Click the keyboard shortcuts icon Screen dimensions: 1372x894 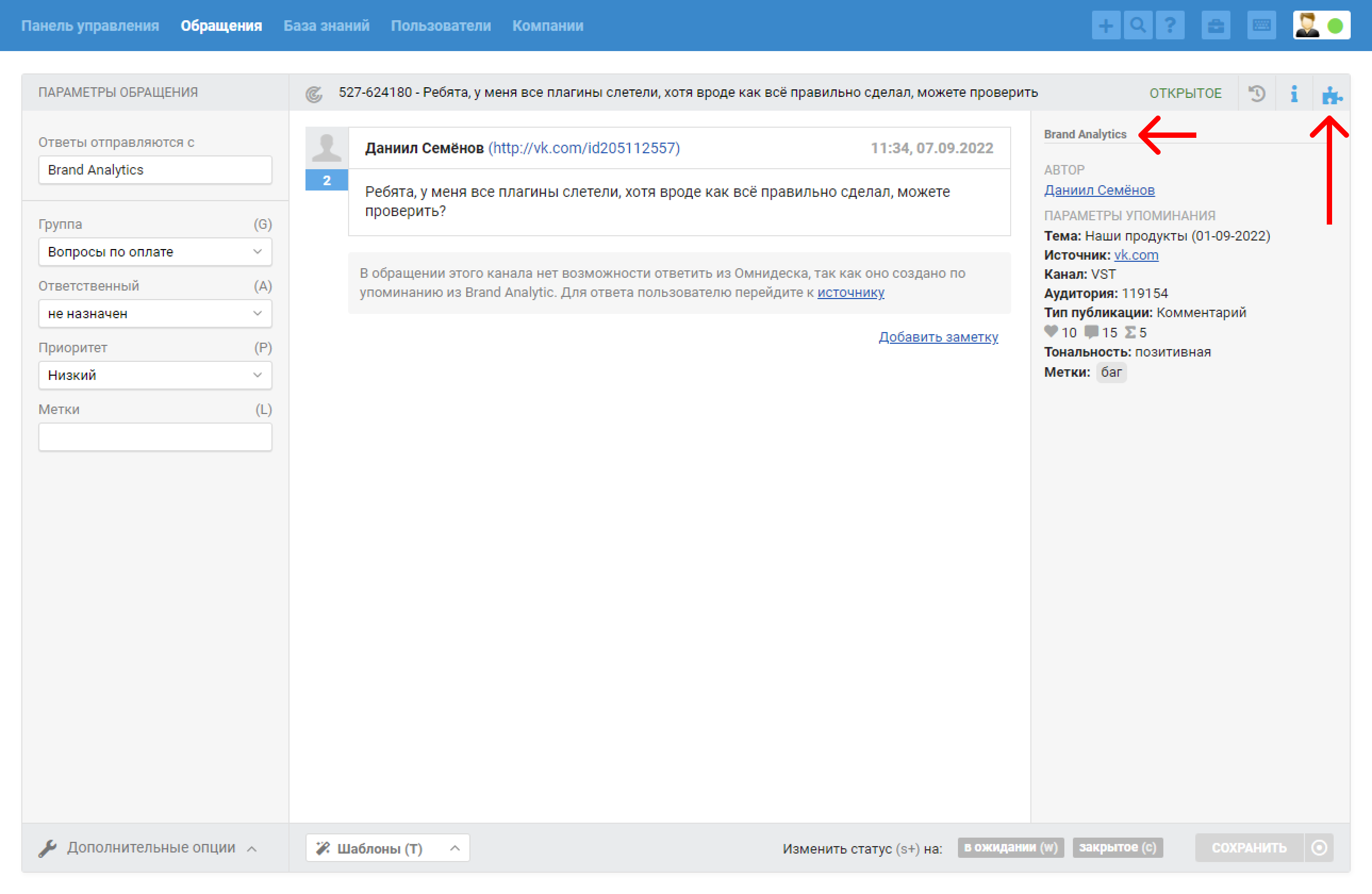pyautogui.click(x=1261, y=26)
